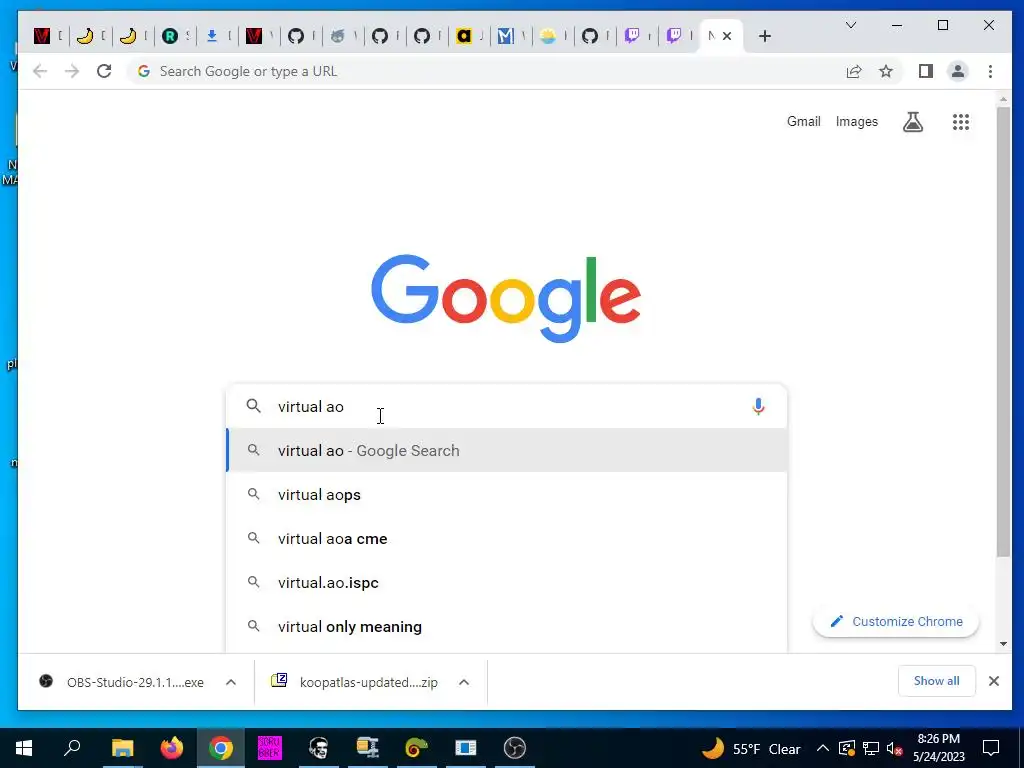
Task: Open Windows taskbar search
Action: [72, 748]
